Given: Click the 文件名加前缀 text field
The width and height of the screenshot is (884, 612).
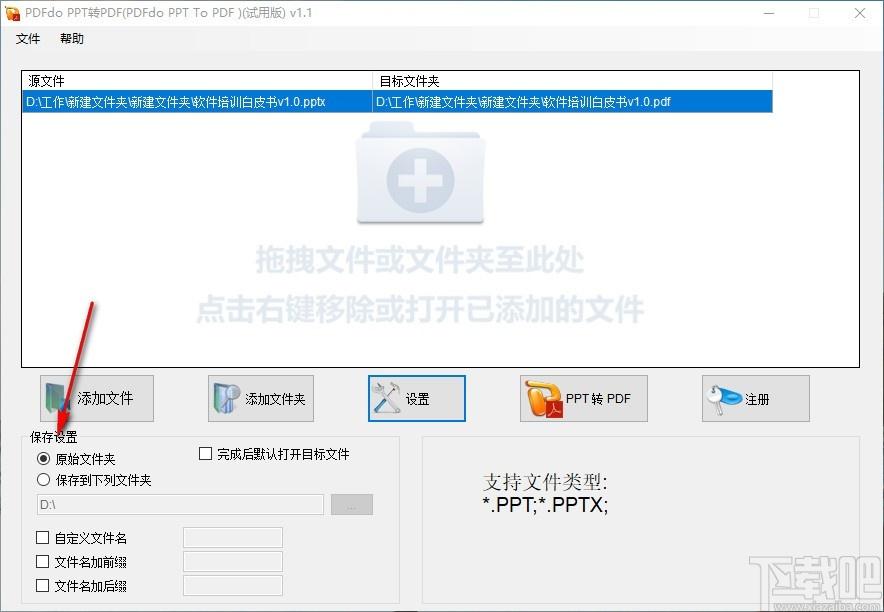Looking at the screenshot, I should [x=233, y=562].
